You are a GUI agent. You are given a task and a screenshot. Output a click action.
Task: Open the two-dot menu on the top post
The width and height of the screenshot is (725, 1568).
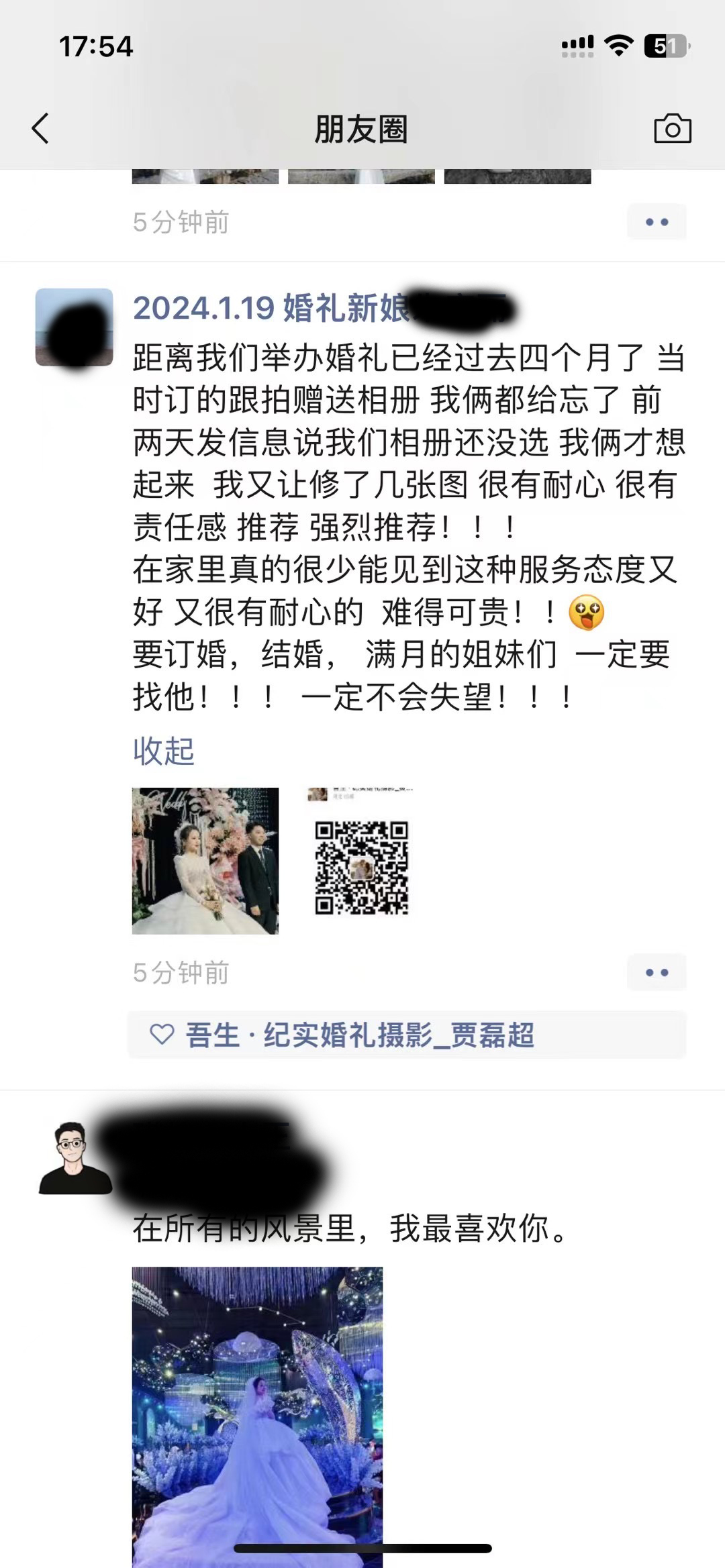coord(657,221)
